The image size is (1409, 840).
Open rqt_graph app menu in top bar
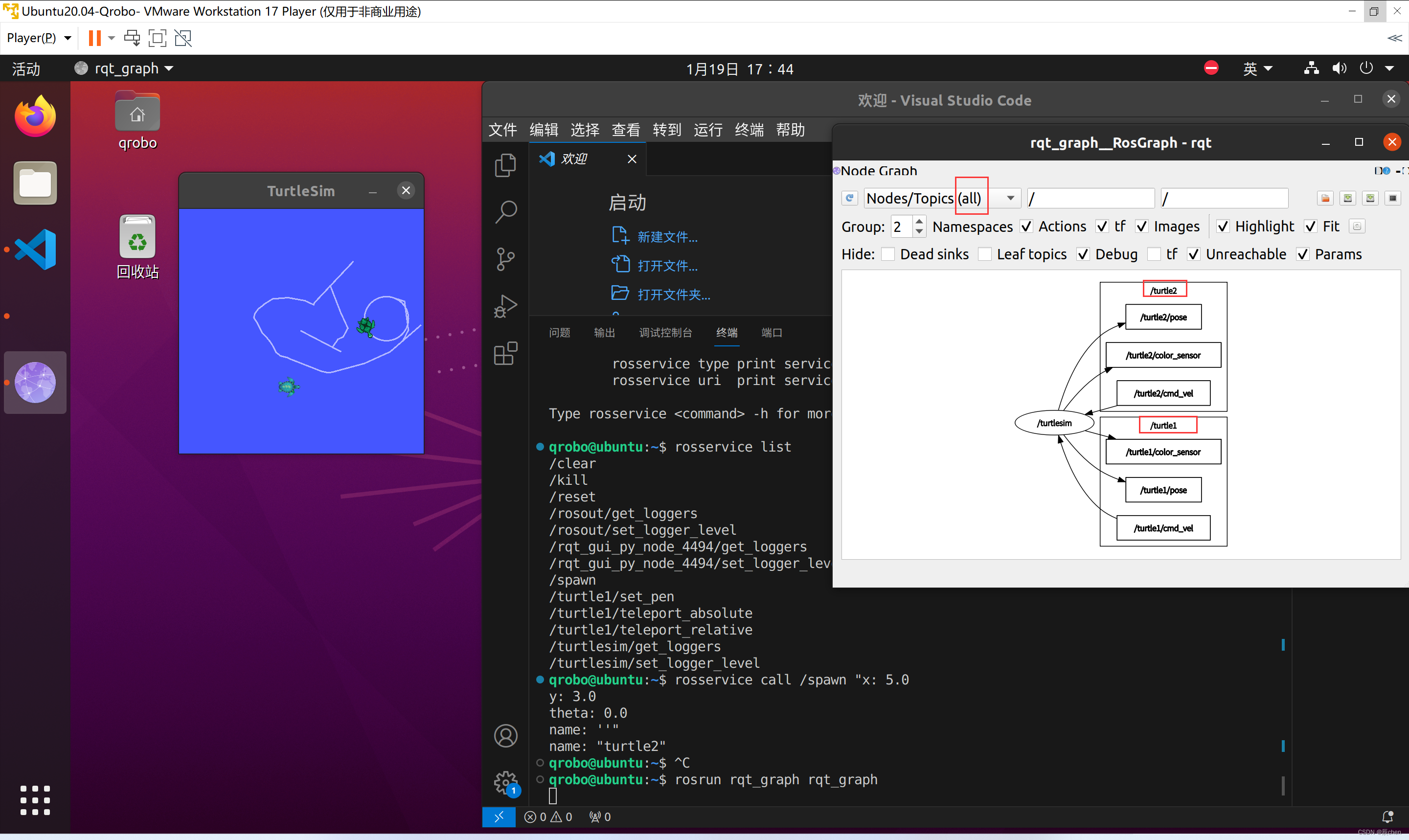tap(124, 68)
